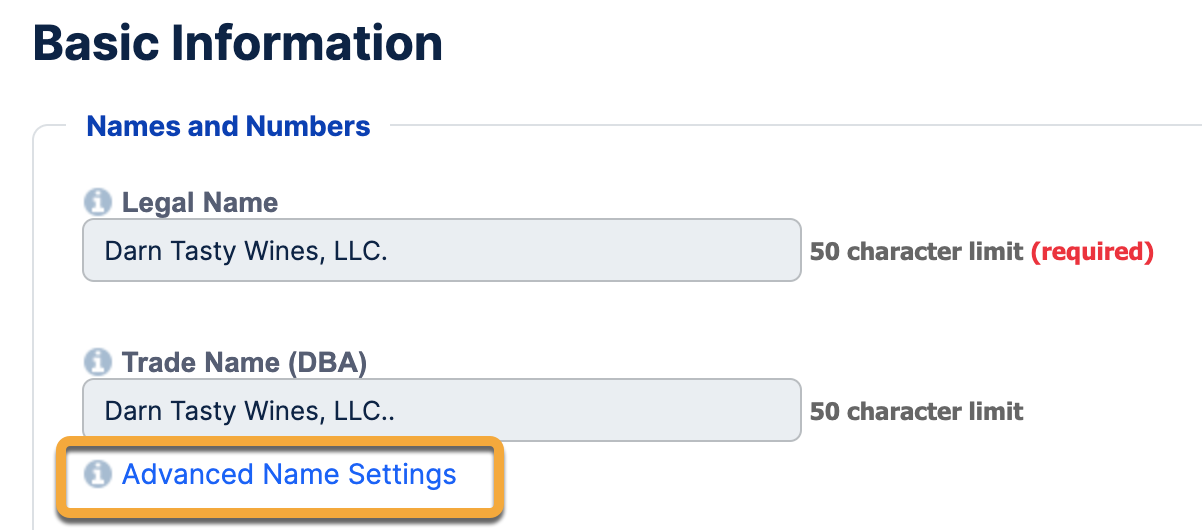Focus the Legal Name text field
The image size is (1202, 530).
pos(440,250)
